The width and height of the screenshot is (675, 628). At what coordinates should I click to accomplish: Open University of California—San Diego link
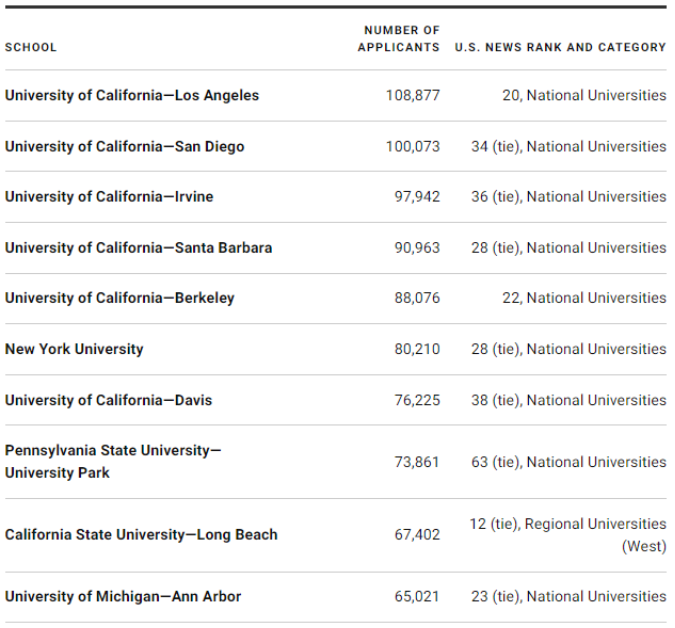tap(125, 147)
